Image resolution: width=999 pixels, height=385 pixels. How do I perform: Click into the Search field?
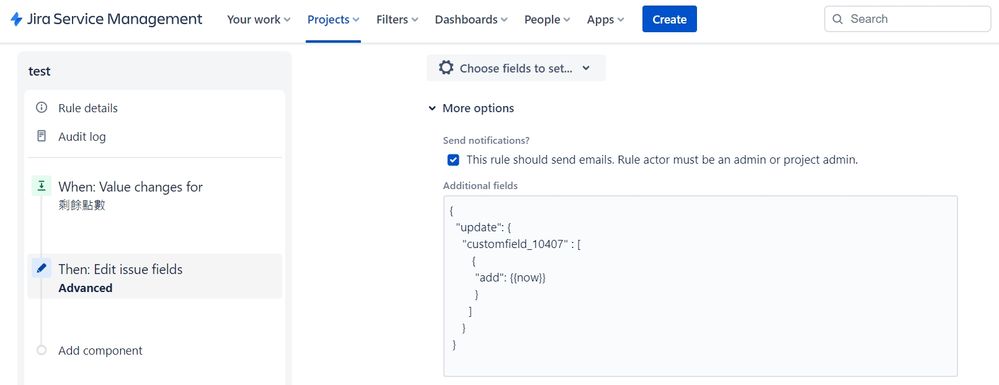click(x=907, y=18)
